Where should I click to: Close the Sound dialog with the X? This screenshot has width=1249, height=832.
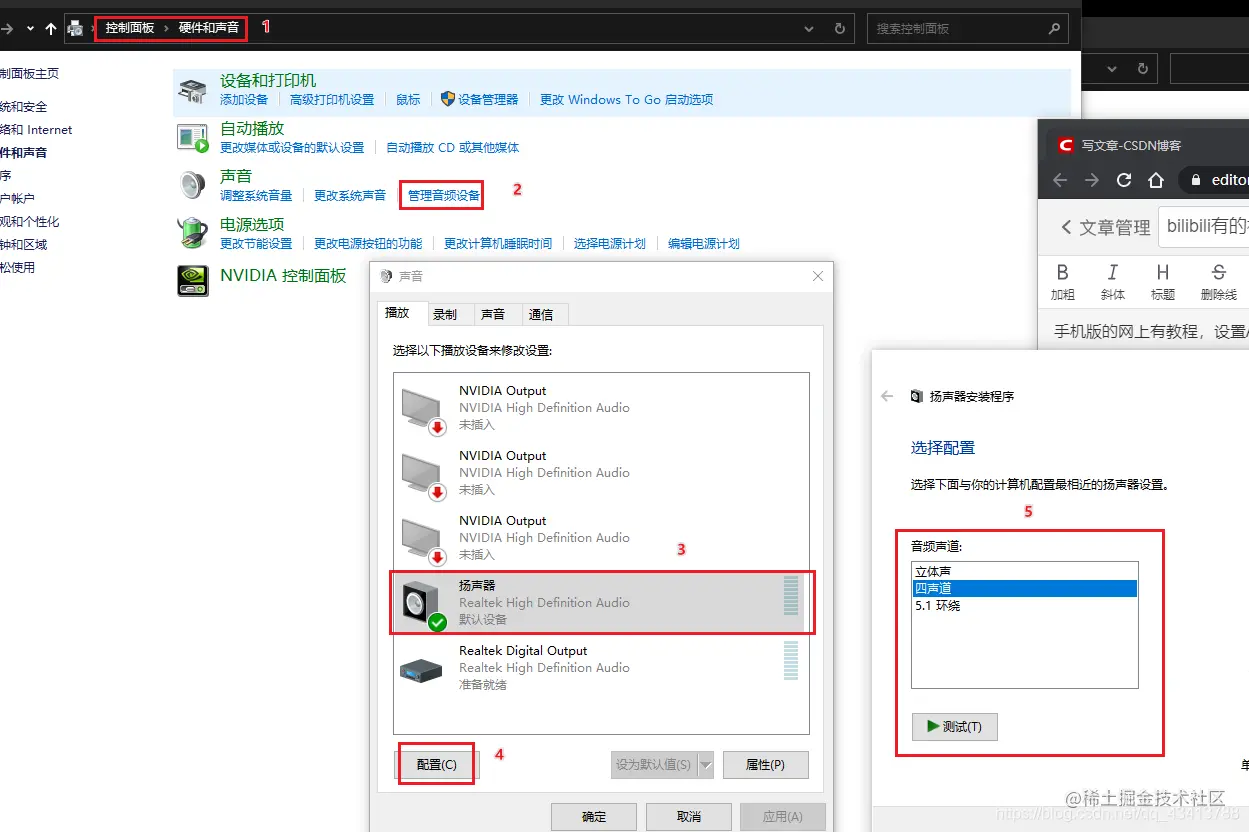pos(818,276)
